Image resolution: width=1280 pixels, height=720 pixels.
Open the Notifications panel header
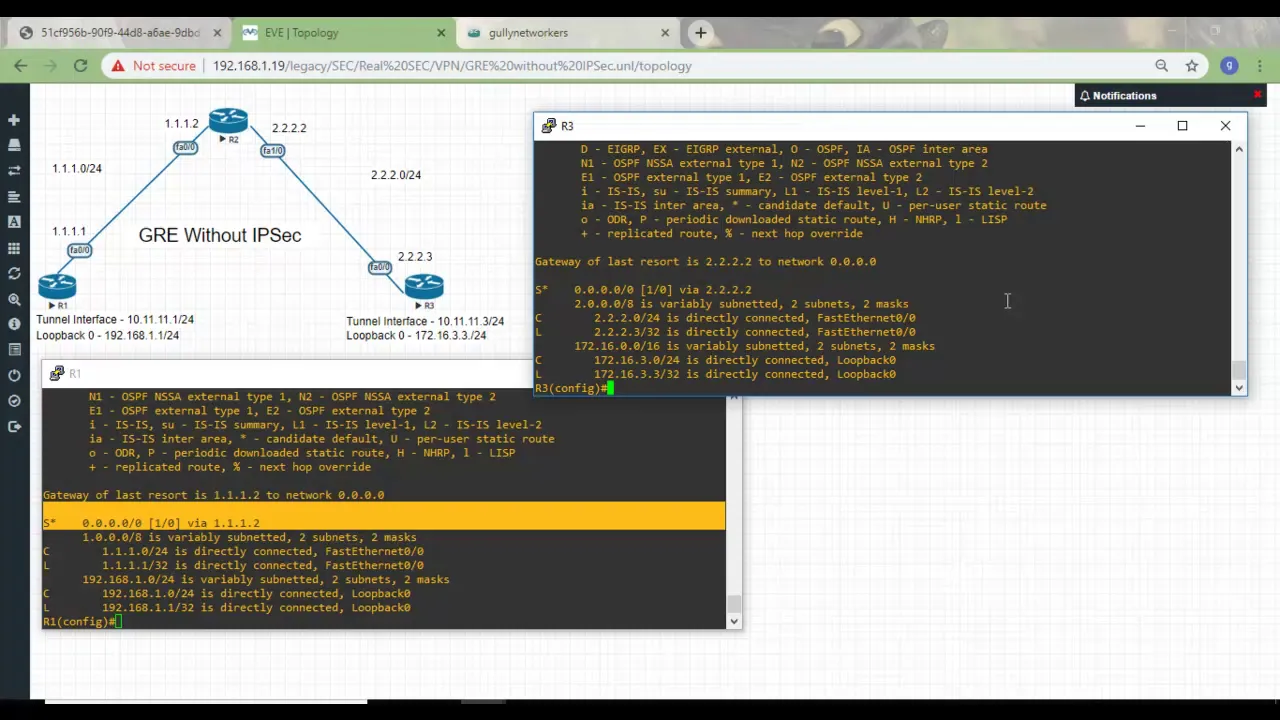[1124, 96]
